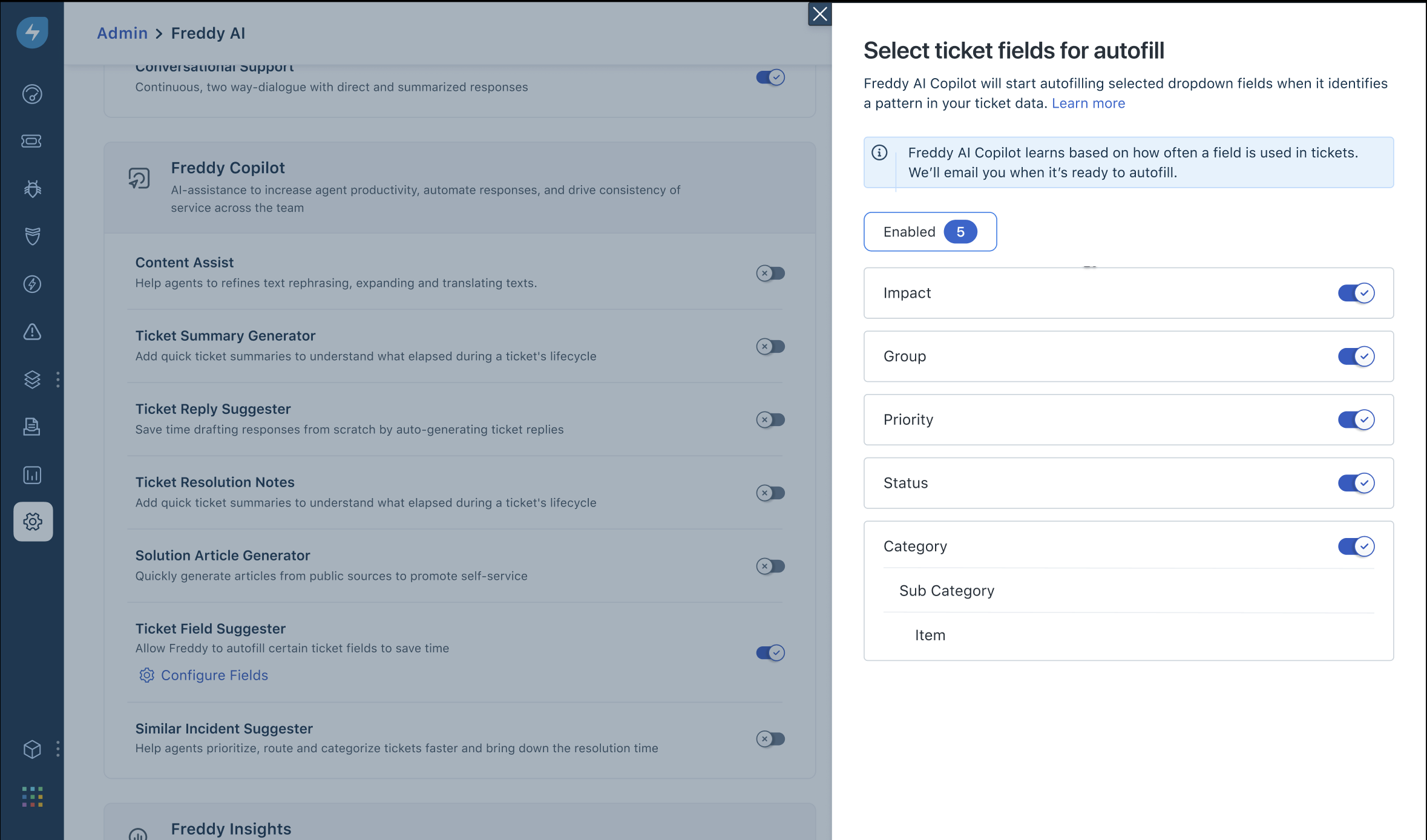Viewport: 1427px width, 840px height.
Task: Open the bug Problems icon in sidebar
Action: tap(32, 189)
